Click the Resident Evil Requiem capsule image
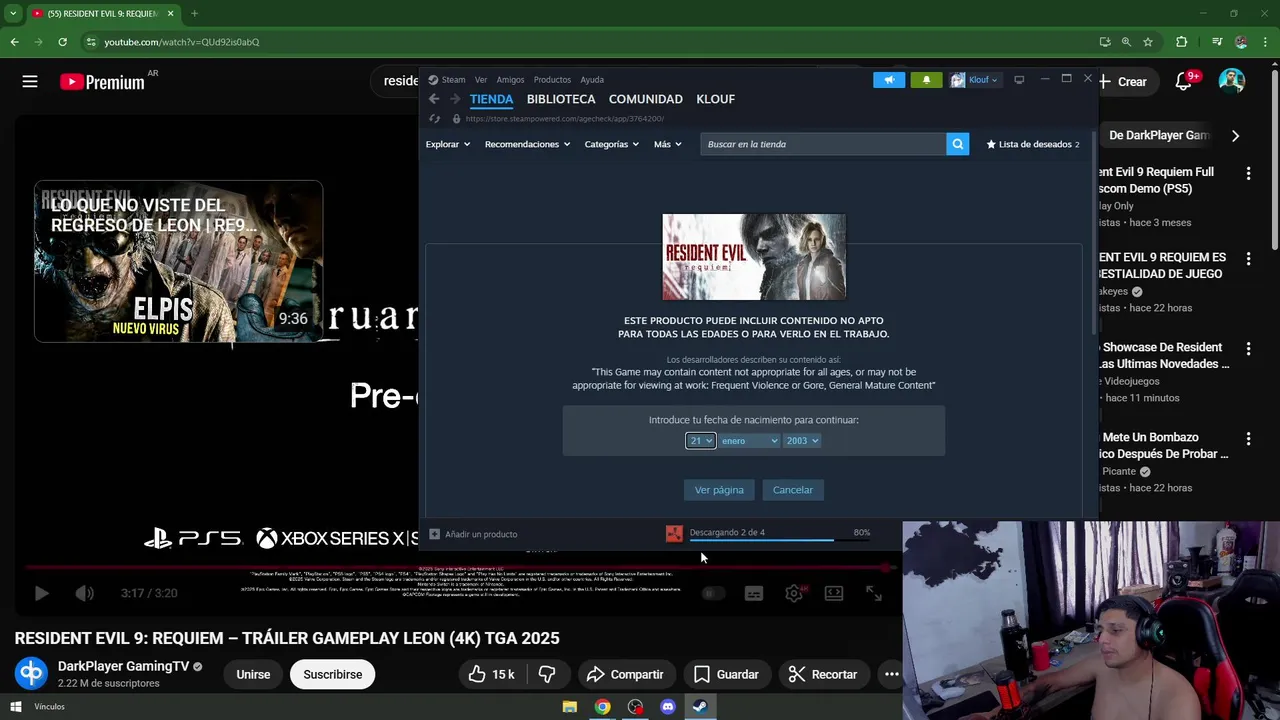This screenshot has width=1280, height=720. [x=754, y=257]
